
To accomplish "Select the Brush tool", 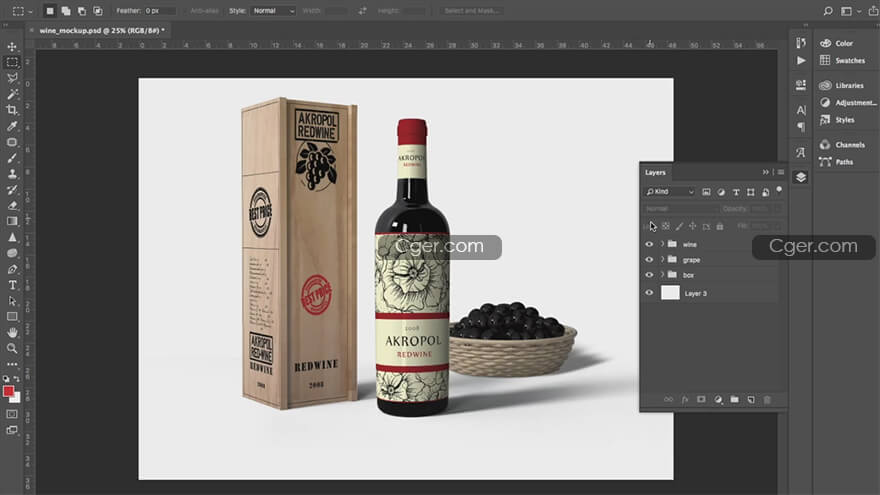I will coord(12,158).
